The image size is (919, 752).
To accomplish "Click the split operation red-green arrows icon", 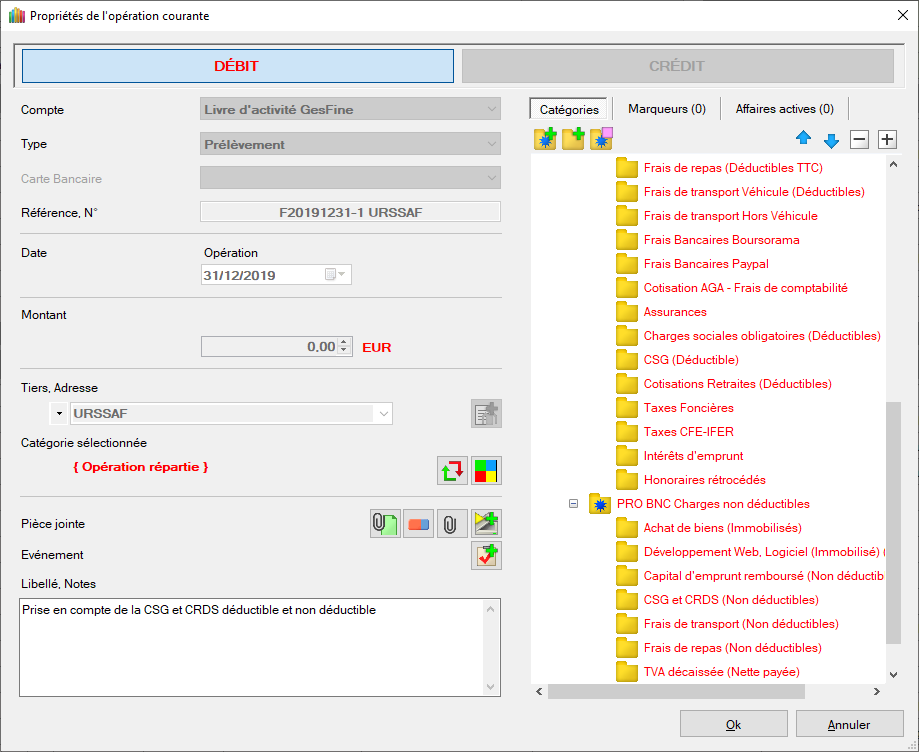I will pyautogui.click(x=453, y=470).
